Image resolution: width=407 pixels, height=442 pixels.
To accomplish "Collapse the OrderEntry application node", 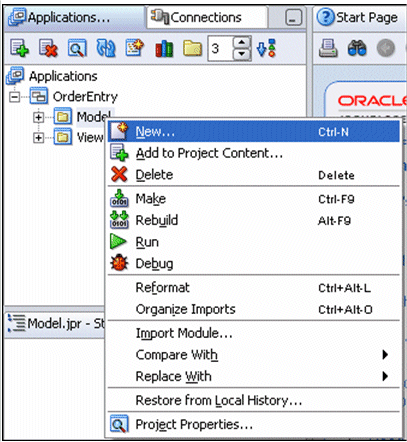I will [x=14, y=97].
